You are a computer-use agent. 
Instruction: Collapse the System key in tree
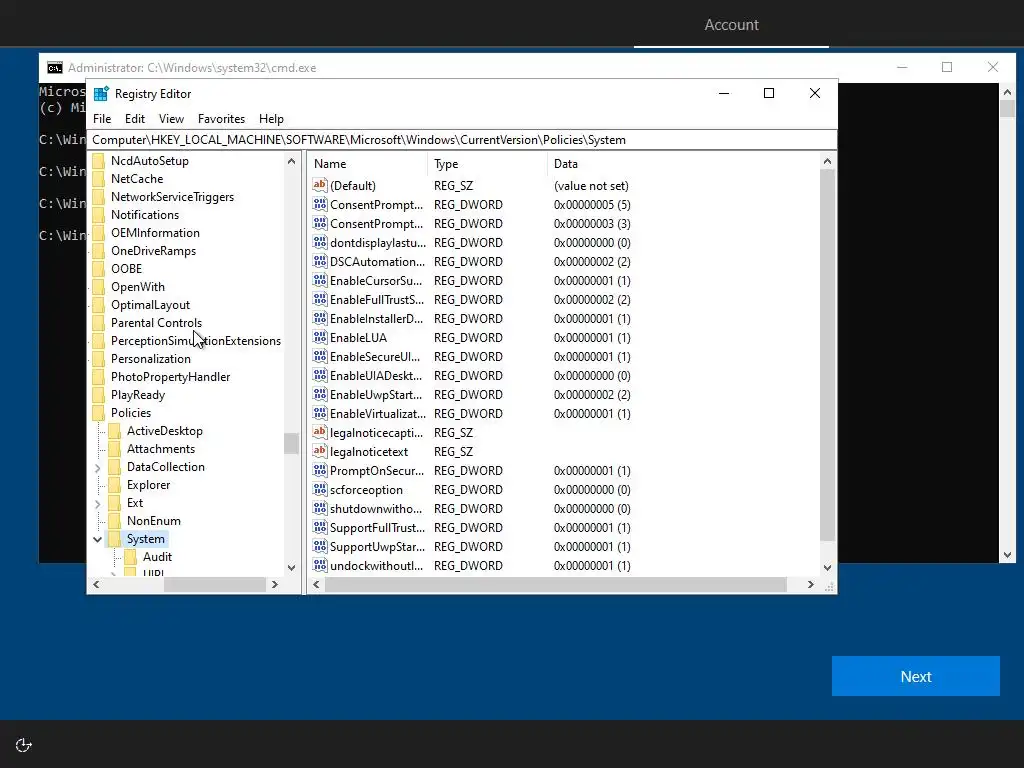coord(97,539)
